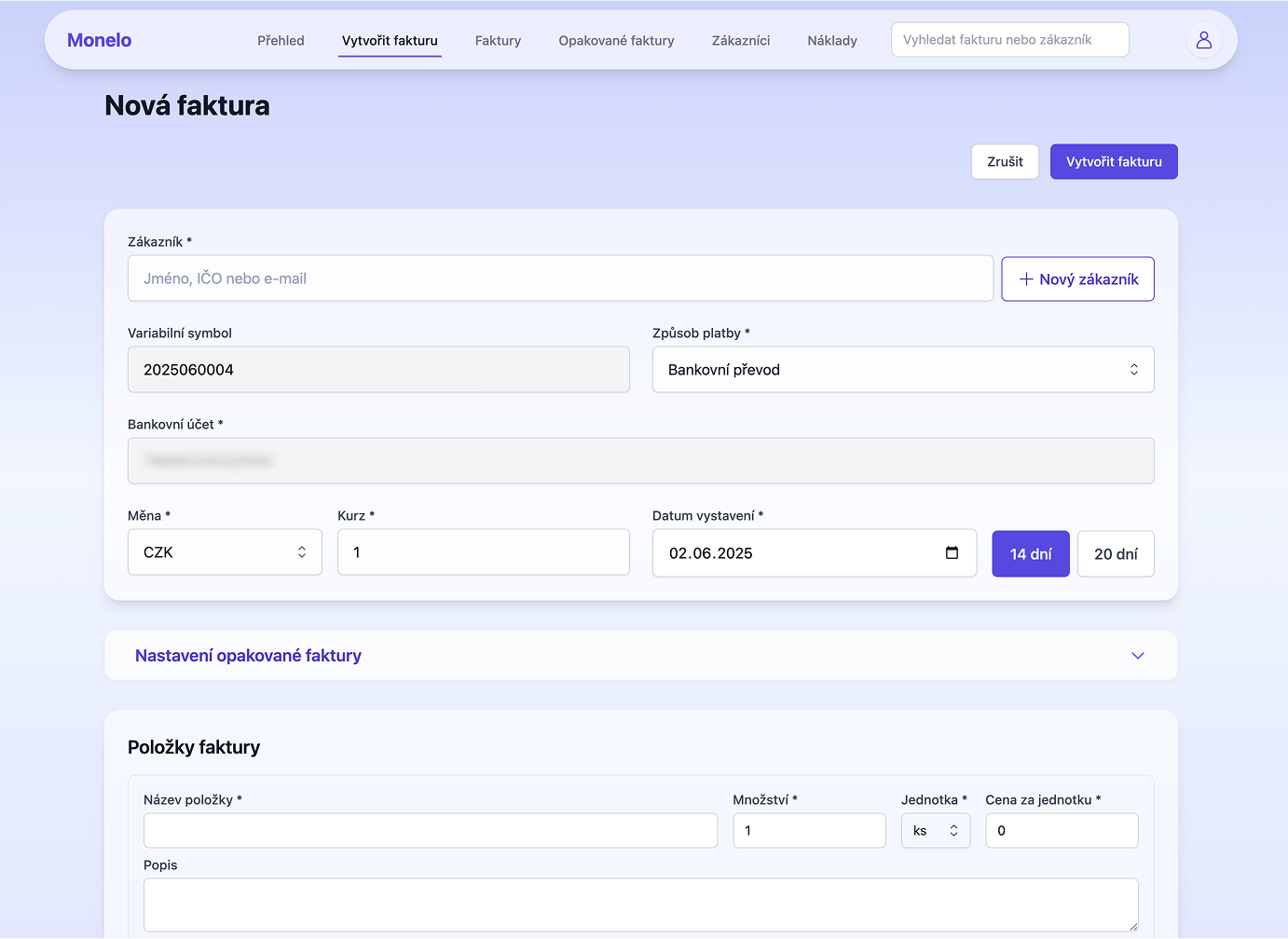This screenshot has width=1288, height=939.
Task: Select the Vytvořit fakturu nav tab
Action: tap(390, 41)
